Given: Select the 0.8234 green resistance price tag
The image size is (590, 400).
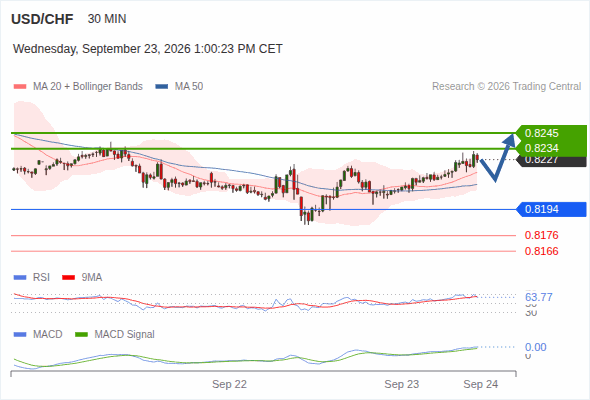Looking at the screenshot, I should point(551,148).
